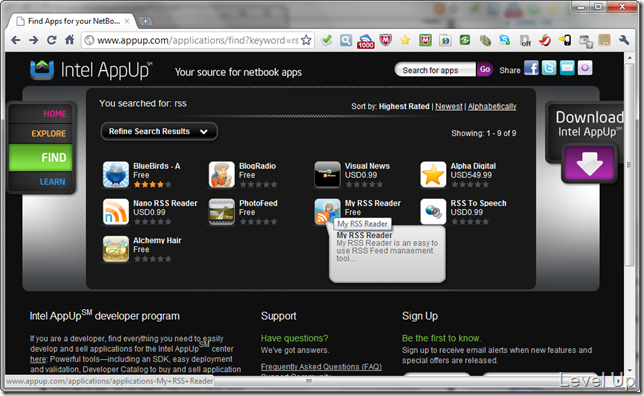Share on Facebook icon
644x396 pixels.
coord(531,68)
